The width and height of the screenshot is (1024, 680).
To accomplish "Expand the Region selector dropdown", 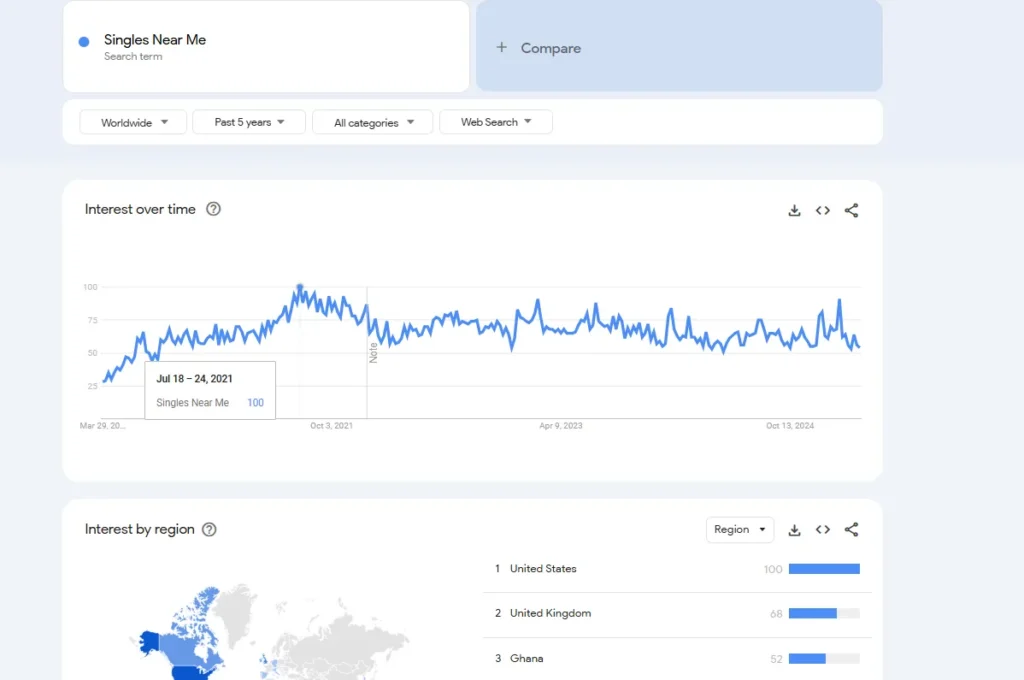I will 740,529.
